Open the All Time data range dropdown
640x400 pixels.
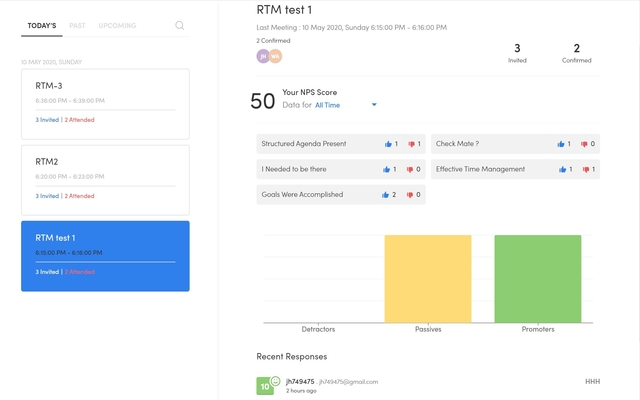click(x=346, y=105)
